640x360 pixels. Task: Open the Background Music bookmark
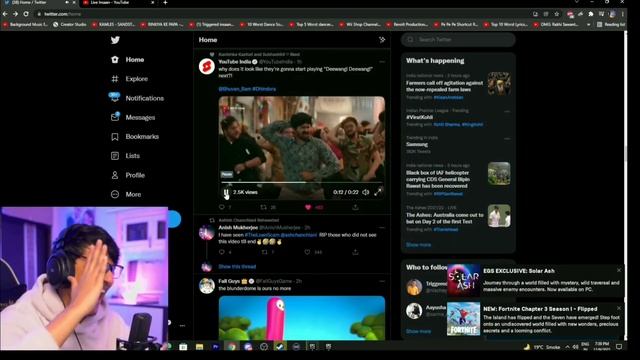26,24
